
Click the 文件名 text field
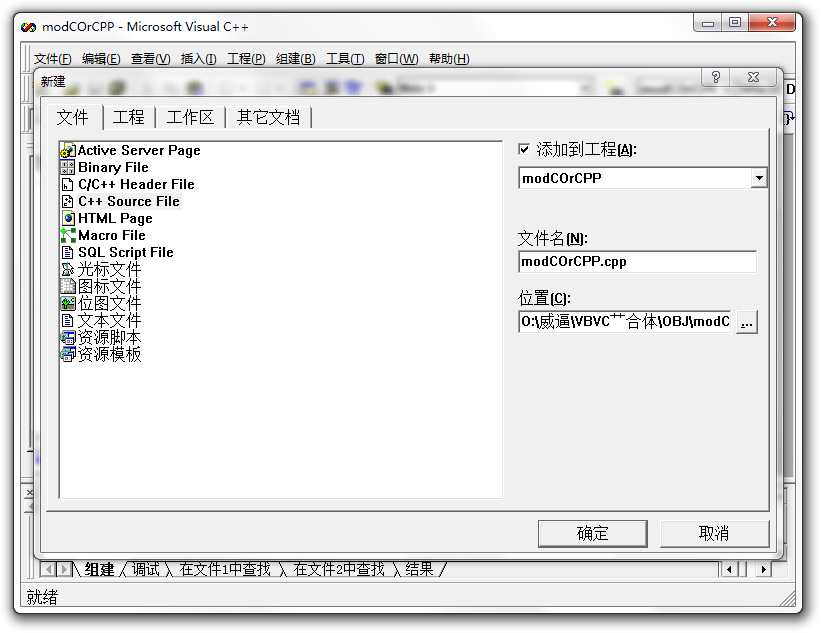637,262
